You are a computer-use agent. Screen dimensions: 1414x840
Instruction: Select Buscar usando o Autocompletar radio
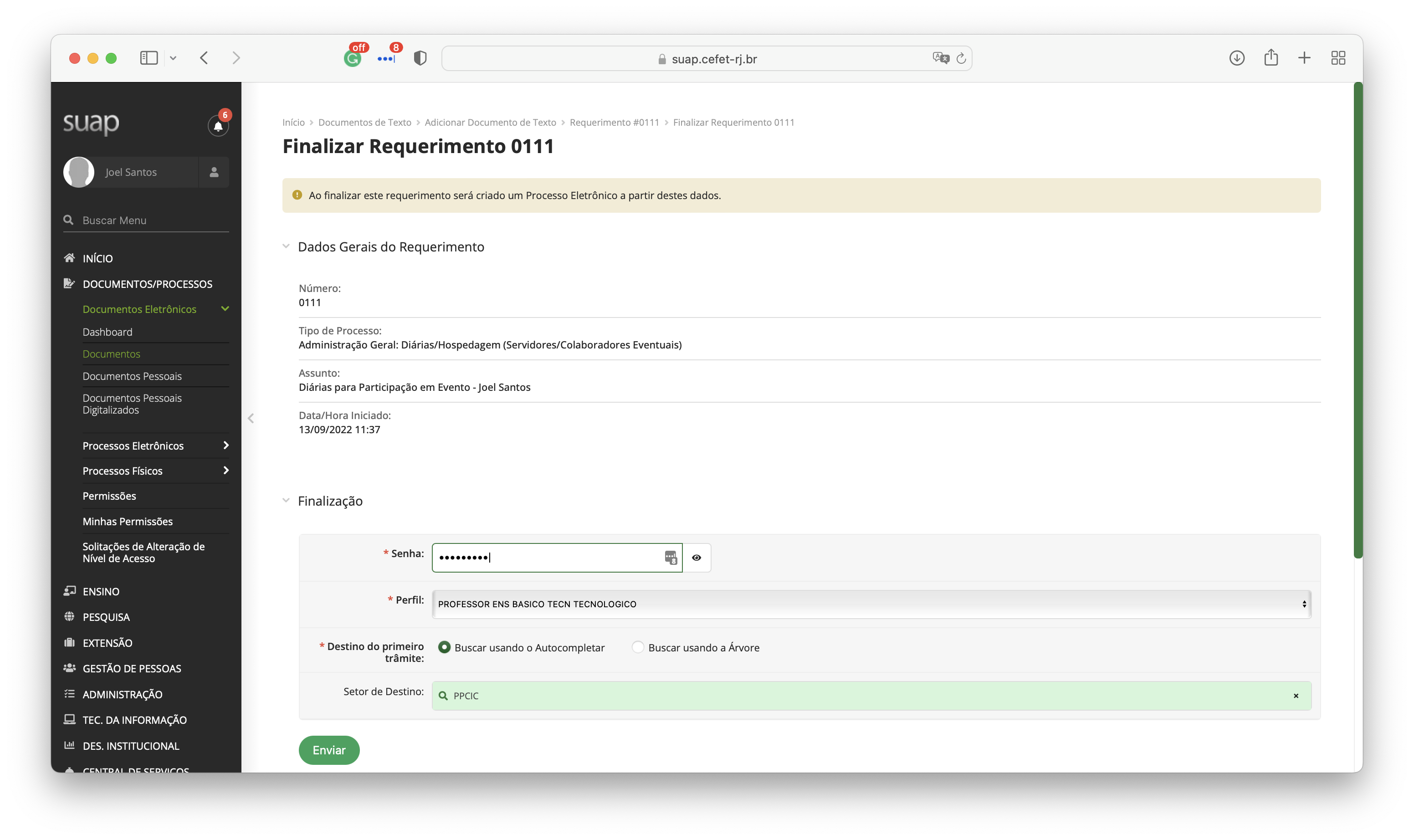(x=444, y=647)
